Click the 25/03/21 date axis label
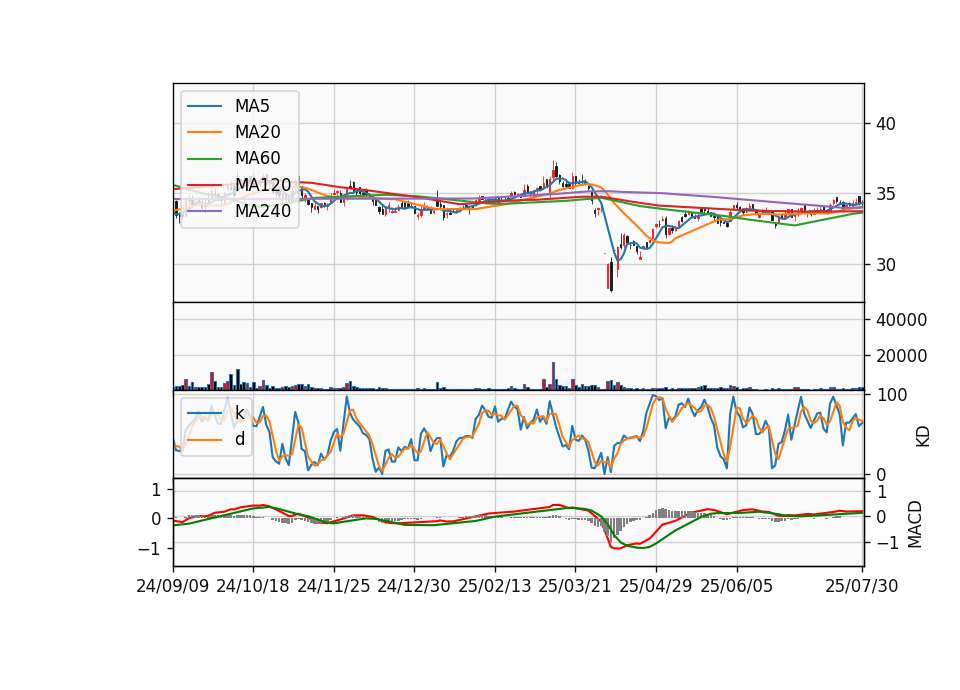Image resolution: width=960 pixels, height=690 pixels. (575, 586)
